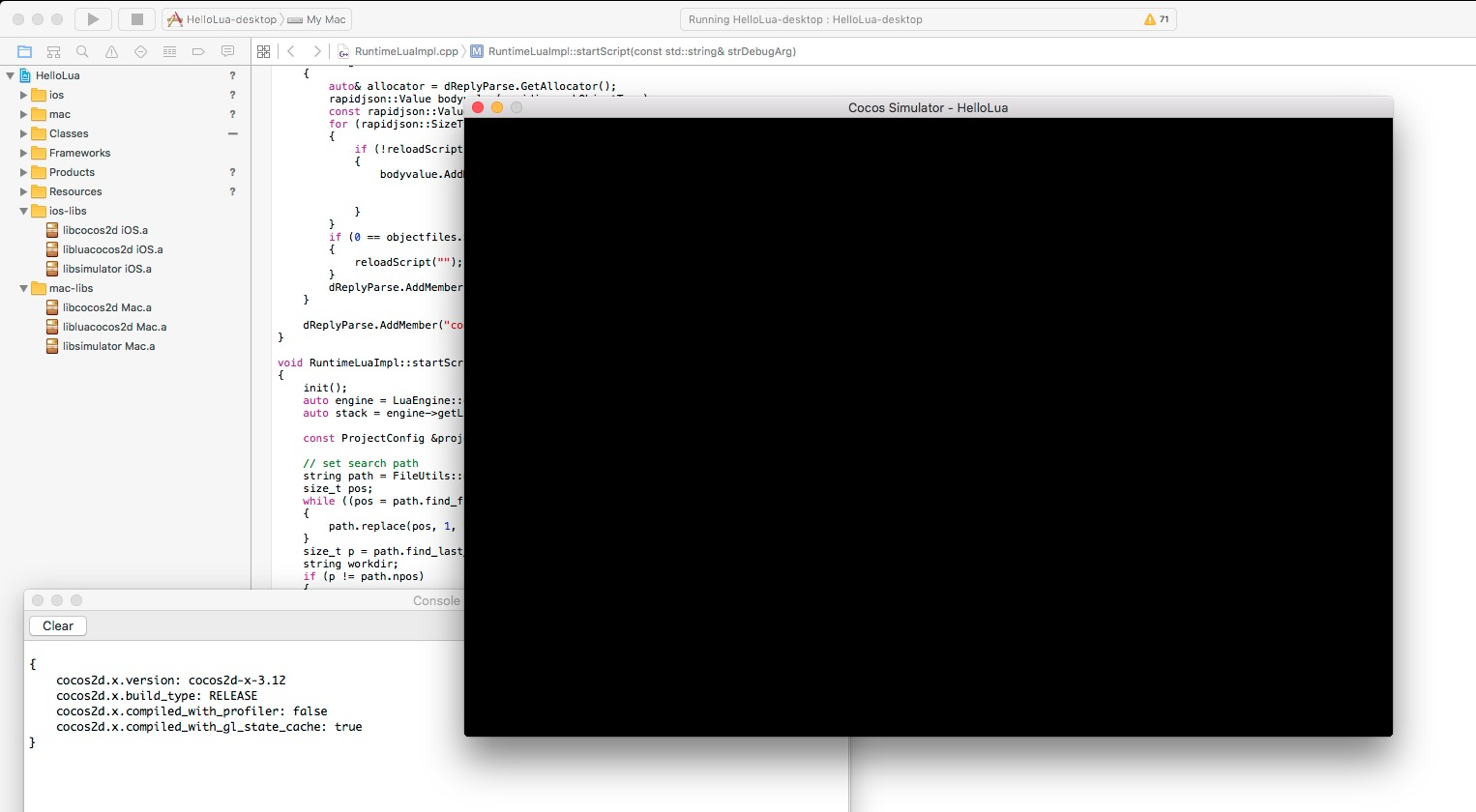This screenshot has width=1476, height=812.
Task: Open the related items grid menu
Action: (263, 51)
